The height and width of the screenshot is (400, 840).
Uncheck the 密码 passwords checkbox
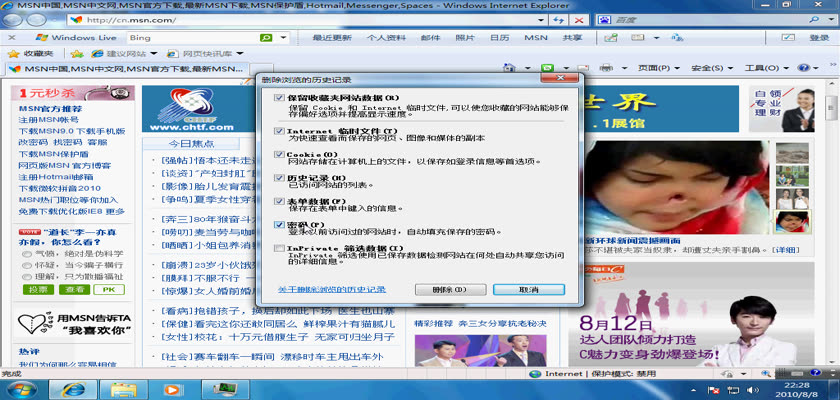(279, 225)
